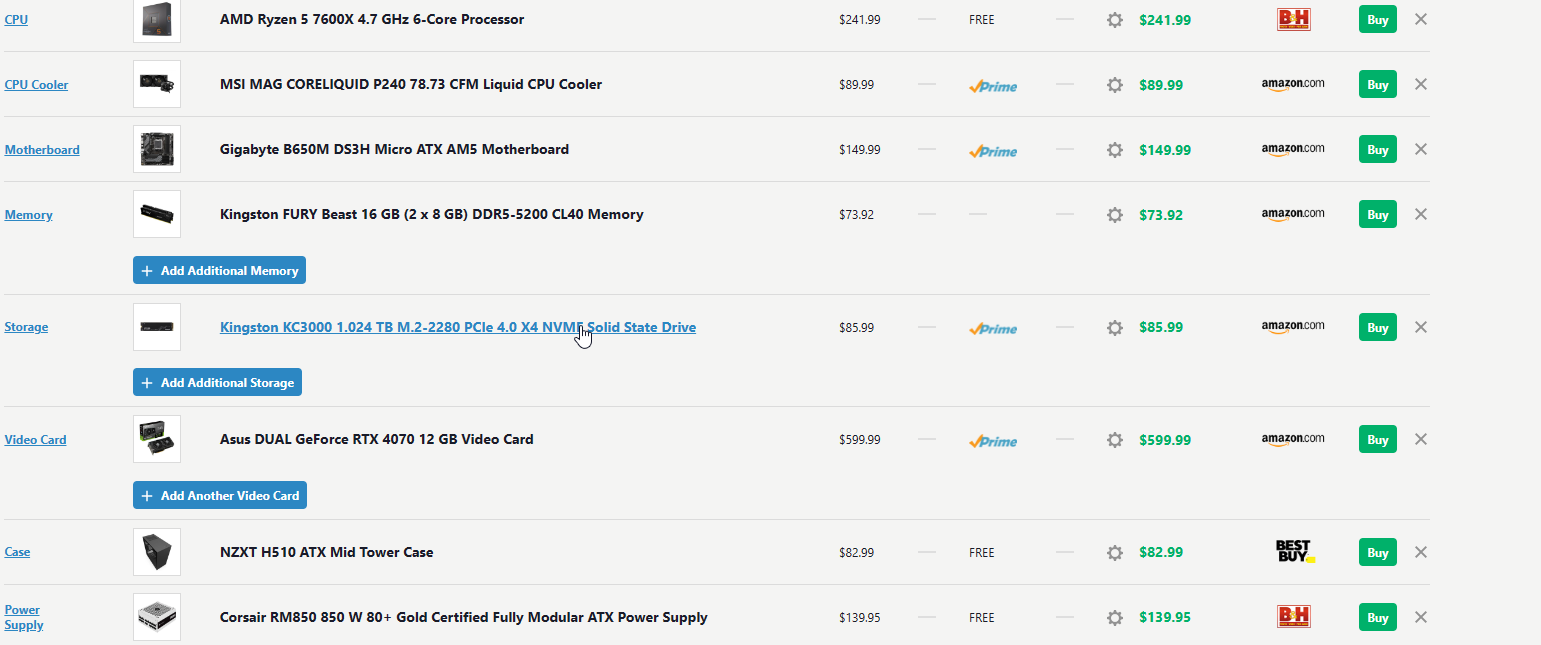
Task: Click the Asus RTX 4070 product image
Action: pos(157,439)
